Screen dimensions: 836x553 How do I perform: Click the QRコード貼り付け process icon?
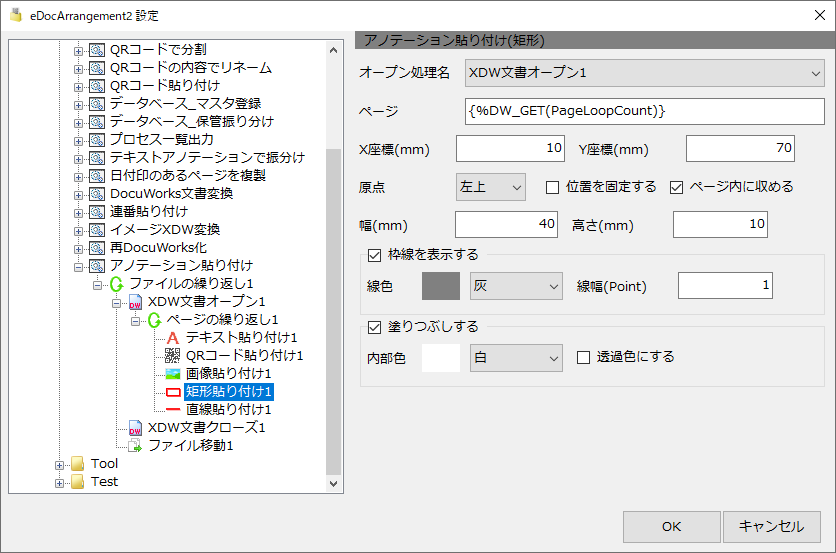coord(97,86)
